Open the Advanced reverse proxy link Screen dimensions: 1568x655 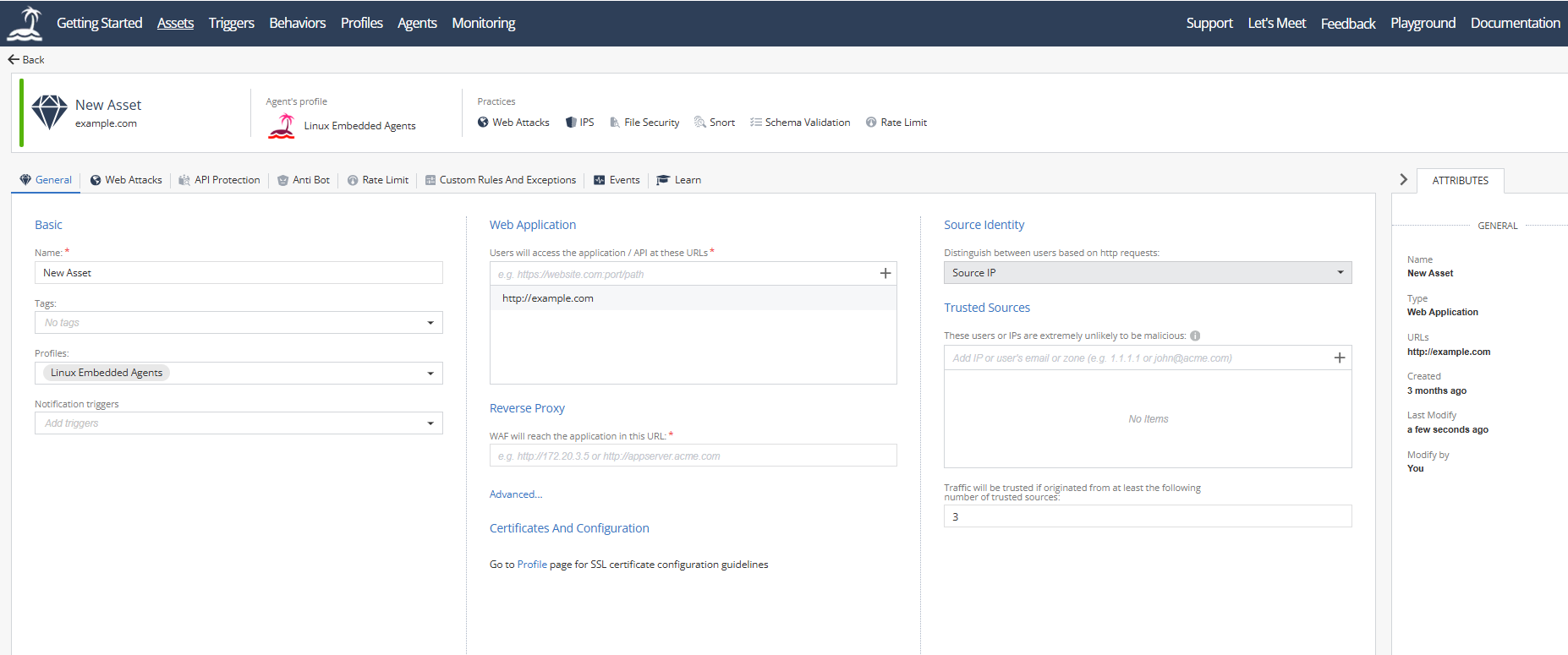pos(515,494)
